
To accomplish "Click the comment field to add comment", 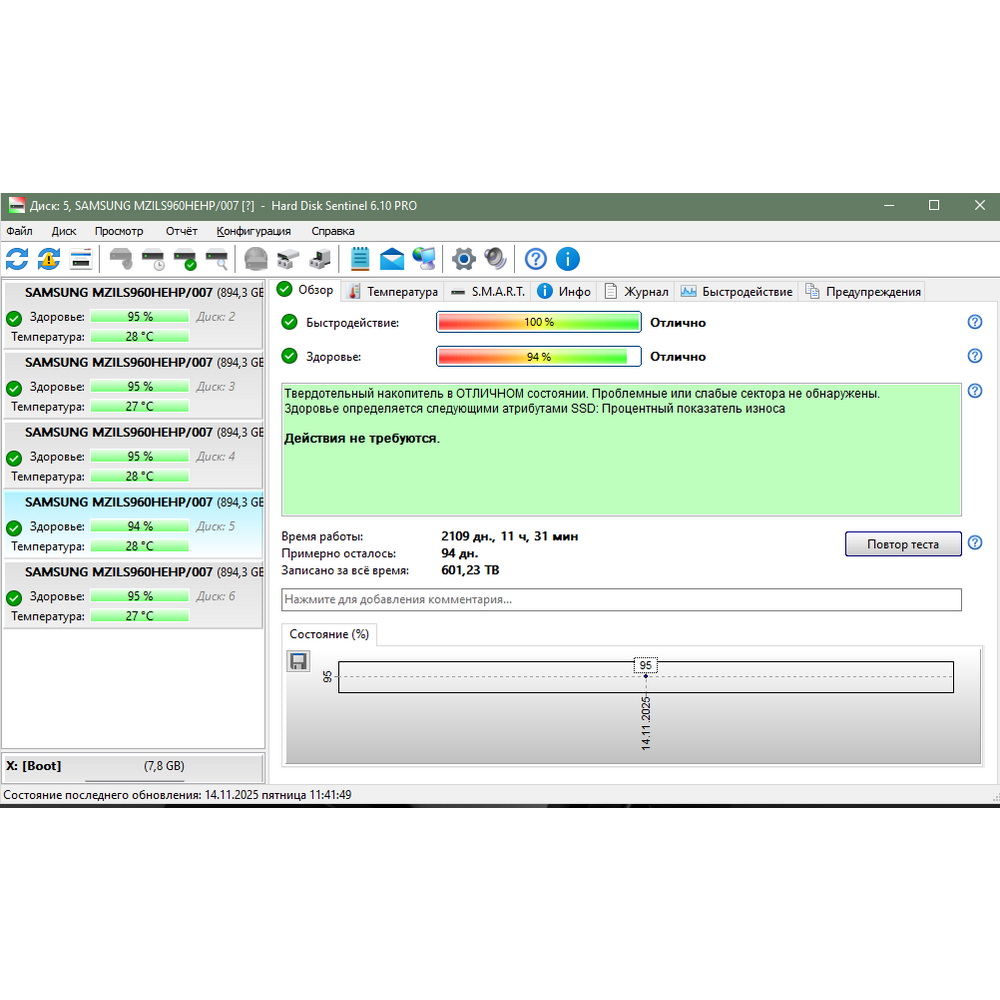I will (x=621, y=600).
